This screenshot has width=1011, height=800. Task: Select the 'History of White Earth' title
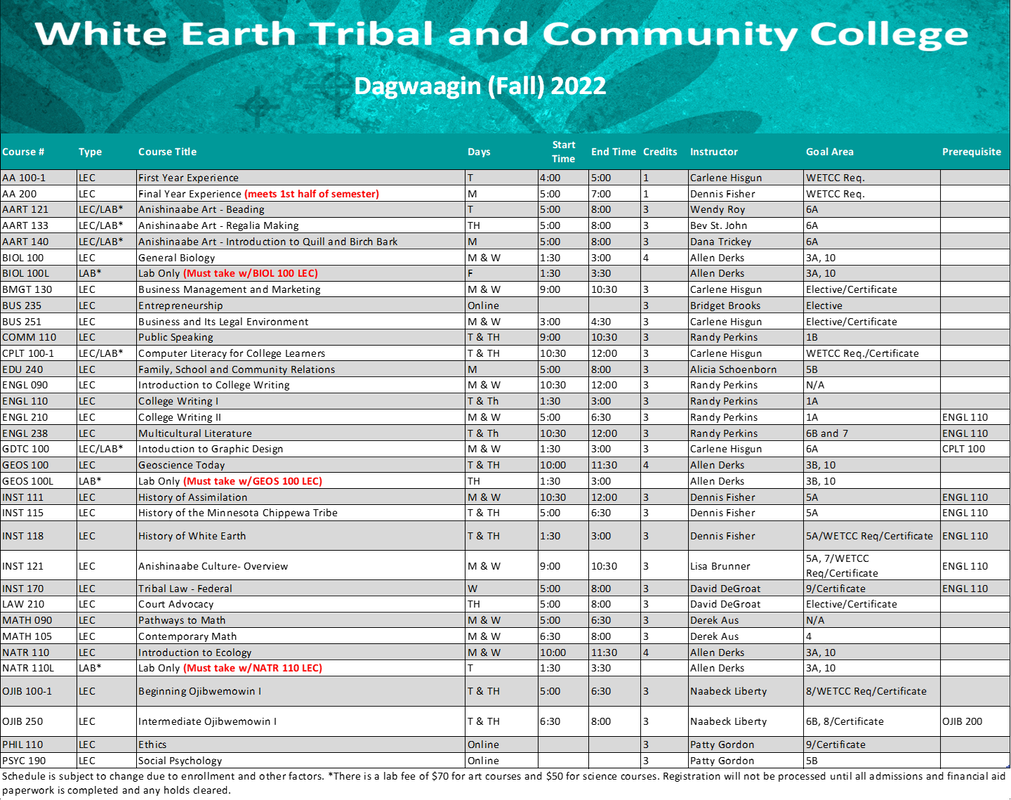(191, 536)
